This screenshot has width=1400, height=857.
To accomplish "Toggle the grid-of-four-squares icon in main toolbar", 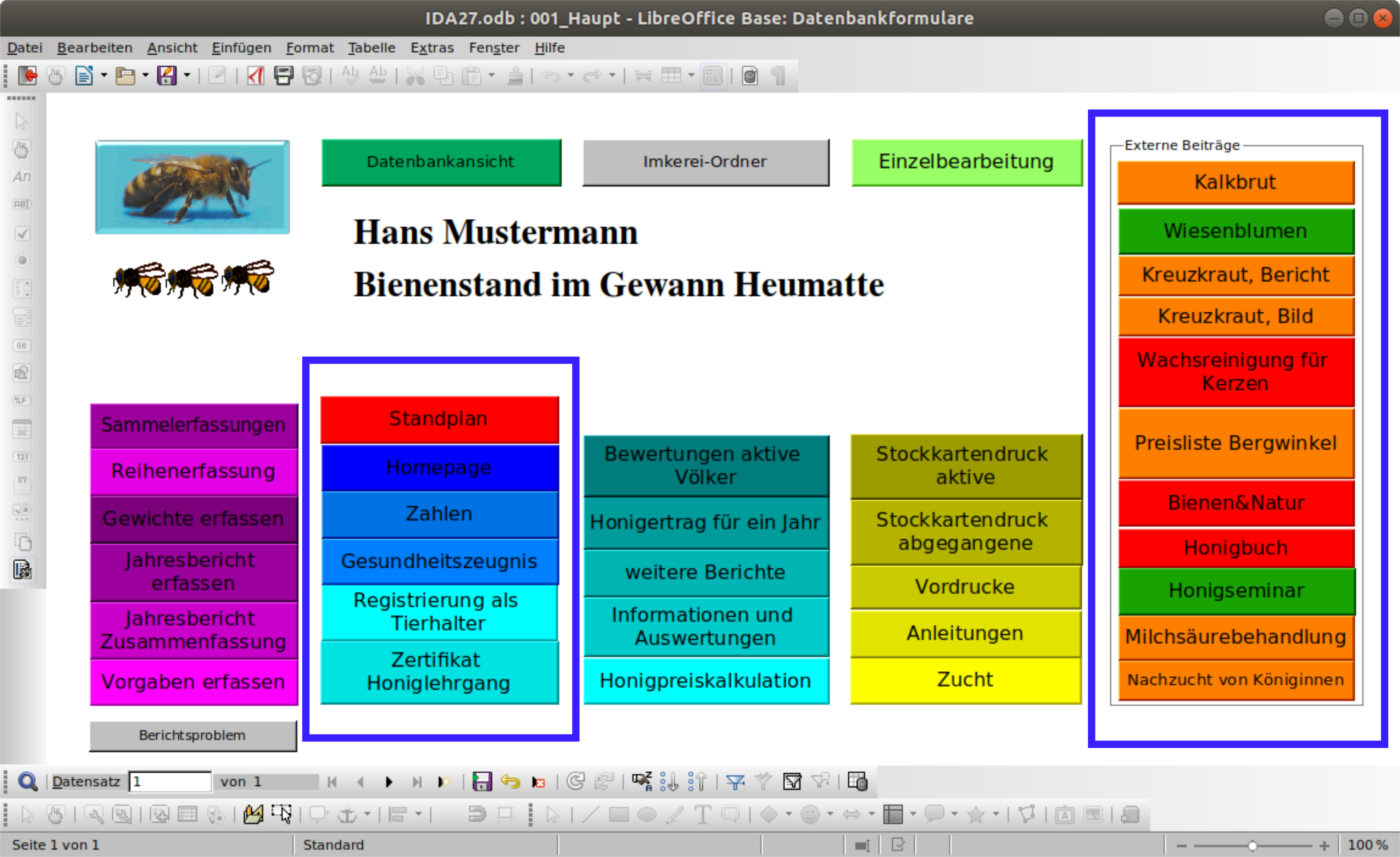I will [713, 75].
